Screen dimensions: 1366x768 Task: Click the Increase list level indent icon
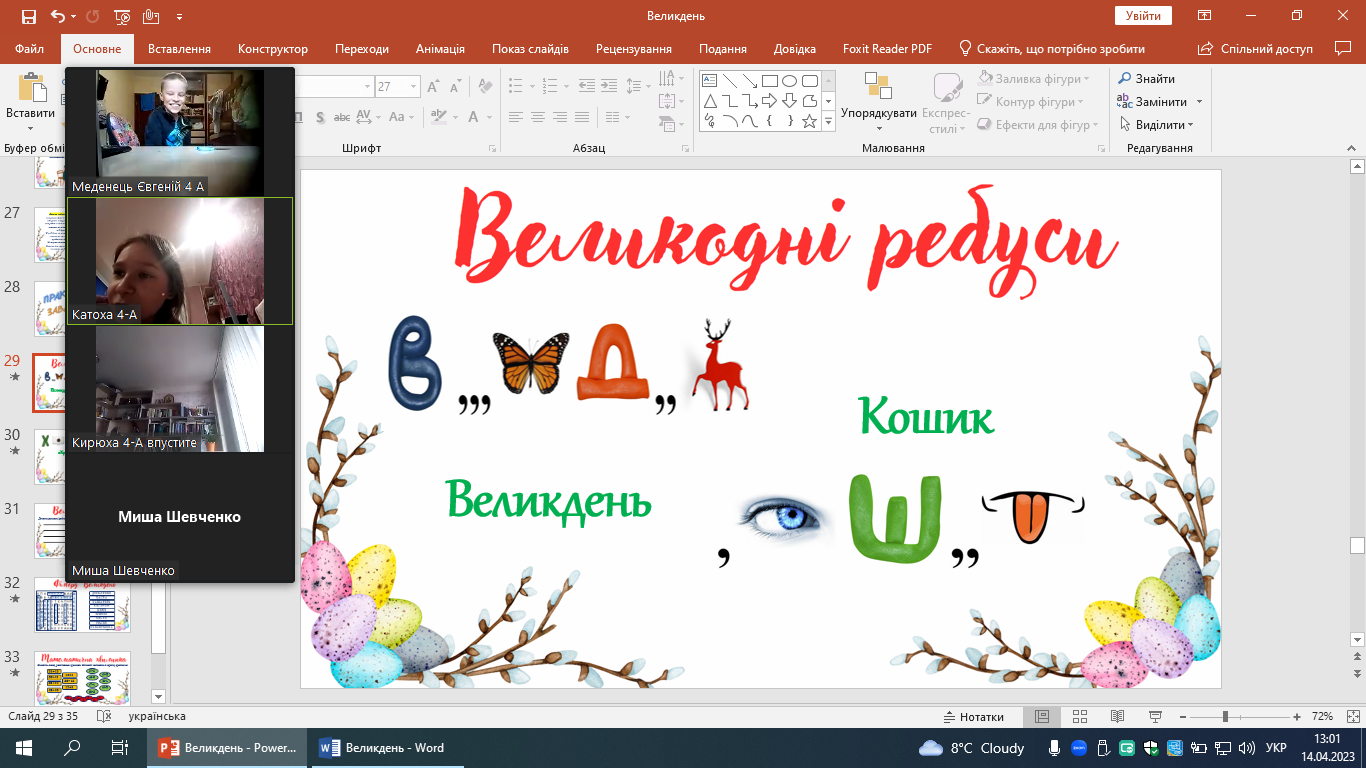609,85
